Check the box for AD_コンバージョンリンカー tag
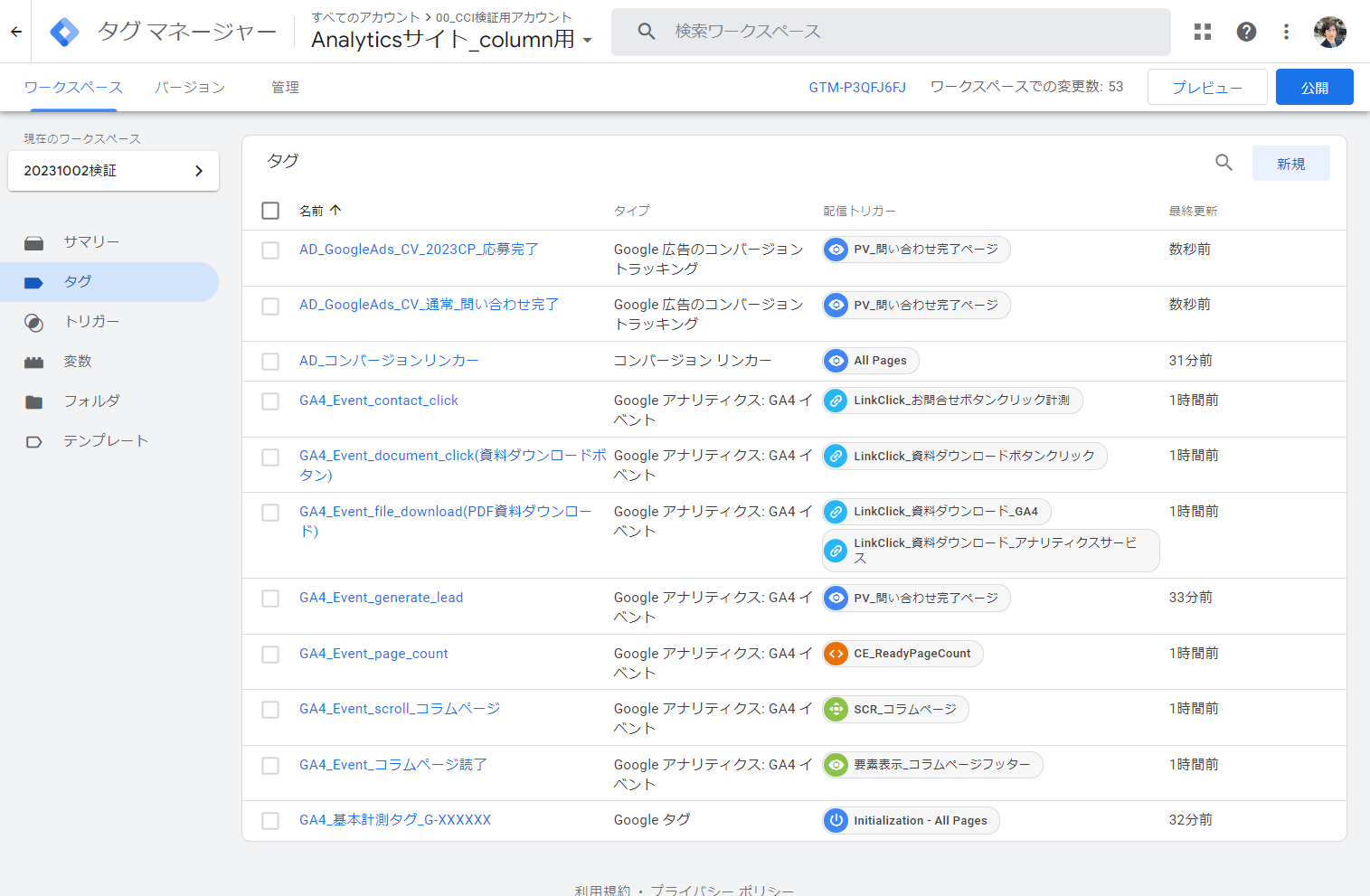1370x896 pixels. [x=270, y=362]
